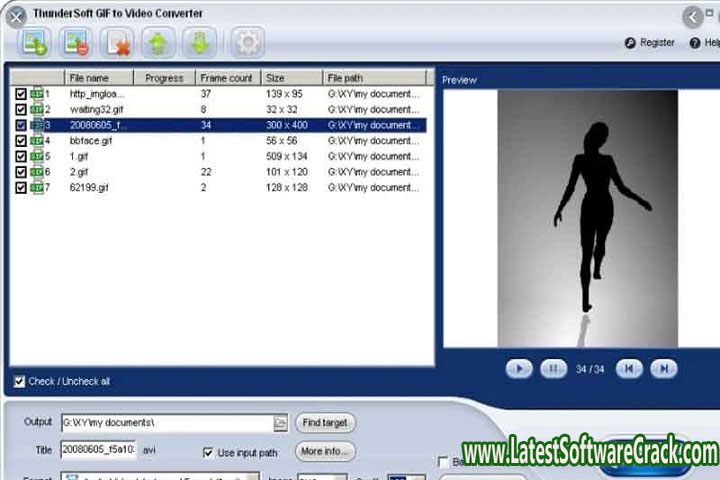
Task: Move selected file up with green arrow
Action: (x=158, y=43)
